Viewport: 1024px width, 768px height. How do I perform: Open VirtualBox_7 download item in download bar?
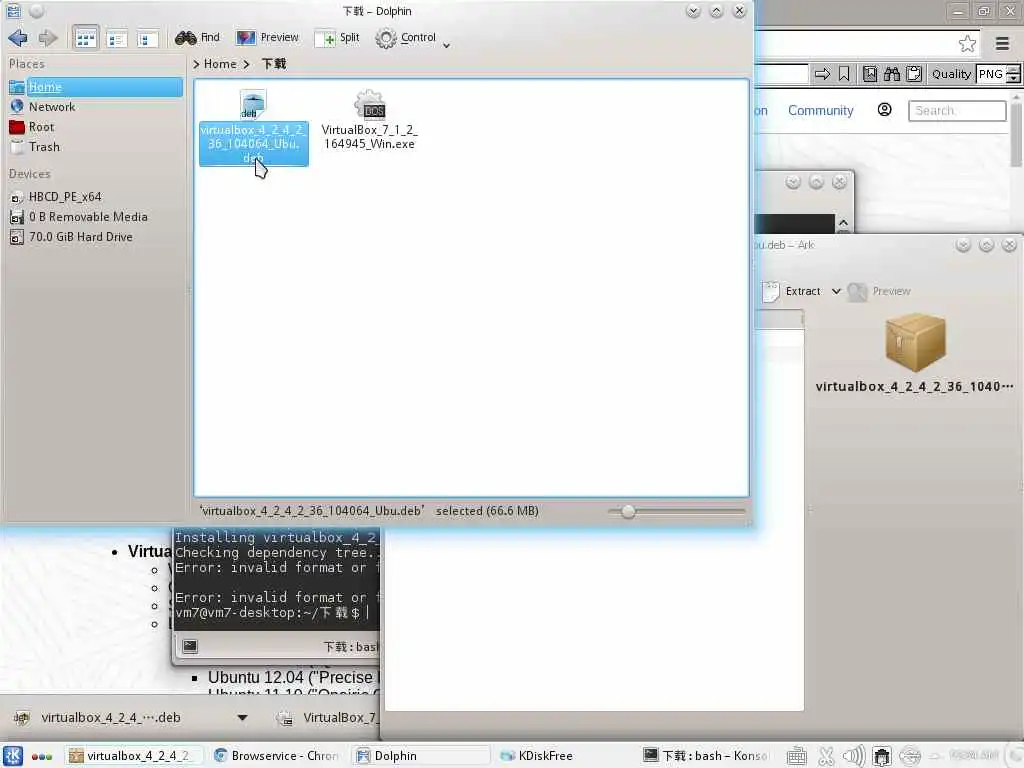[327, 718]
